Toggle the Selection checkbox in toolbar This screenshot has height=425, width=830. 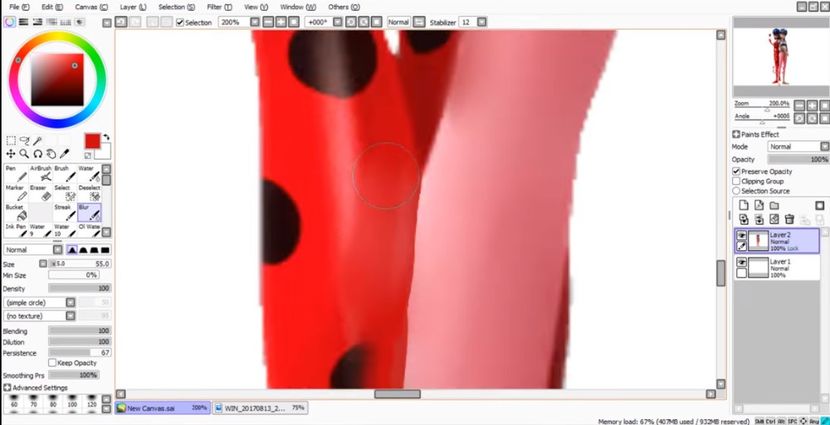(180, 22)
